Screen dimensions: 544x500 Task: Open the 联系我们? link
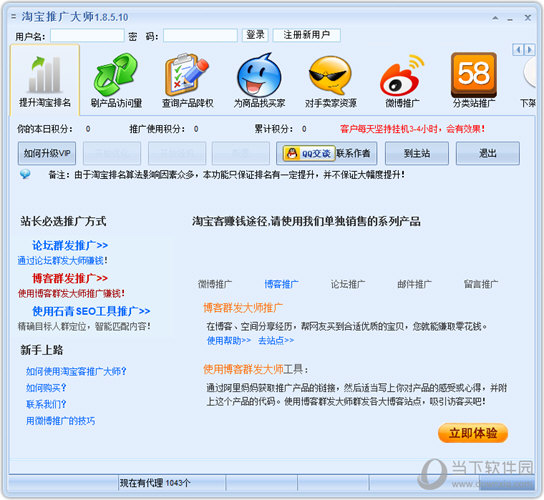[x=46, y=404]
